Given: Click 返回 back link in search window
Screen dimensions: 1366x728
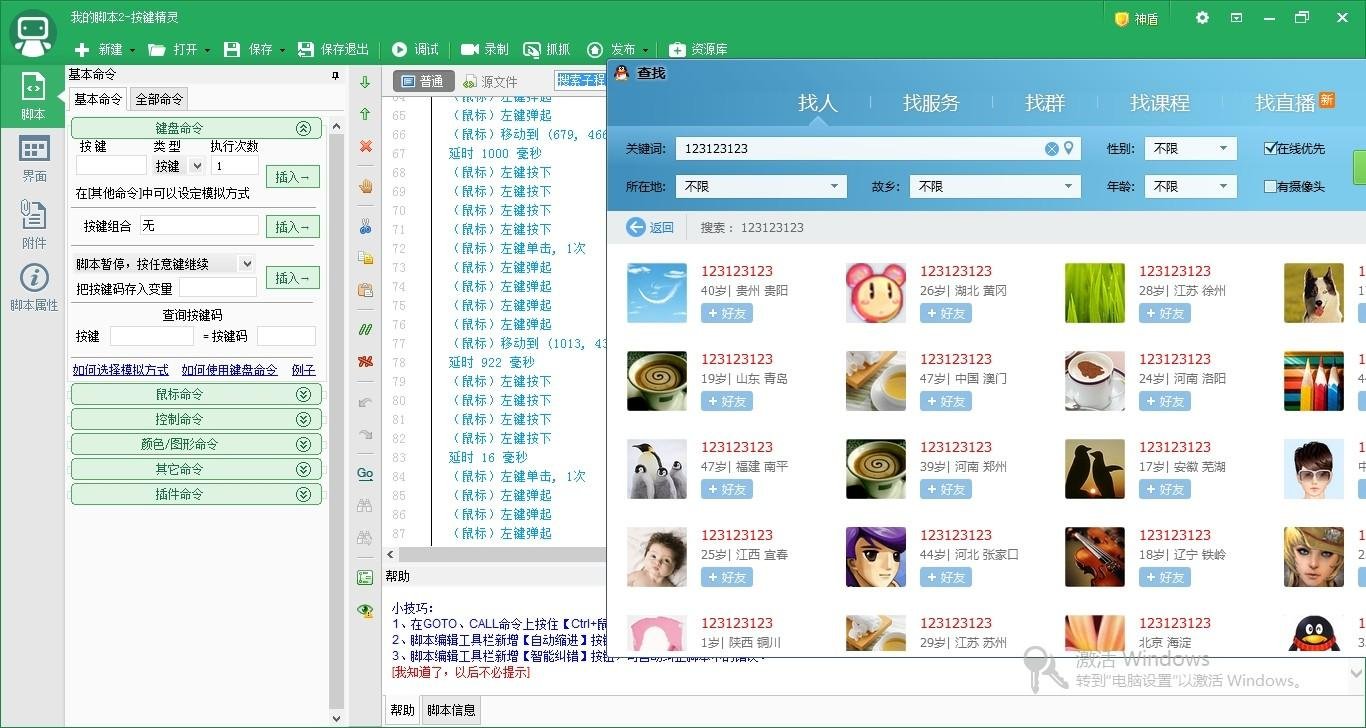Looking at the screenshot, I should pyautogui.click(x=650, y=227).
